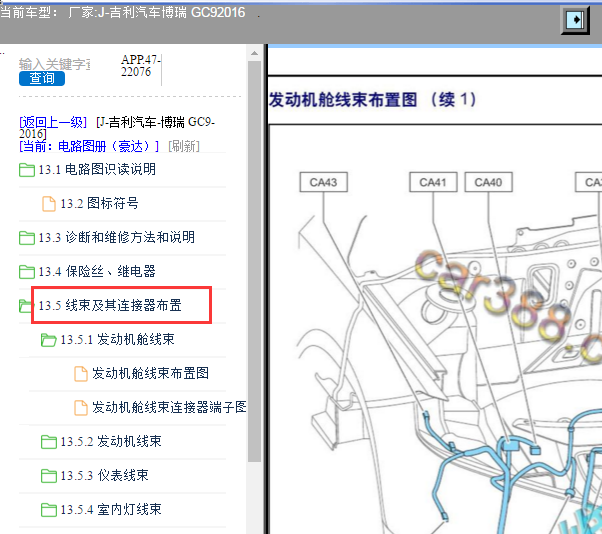Click the arrow panel toggle icon in the top right

coord(576,19)
